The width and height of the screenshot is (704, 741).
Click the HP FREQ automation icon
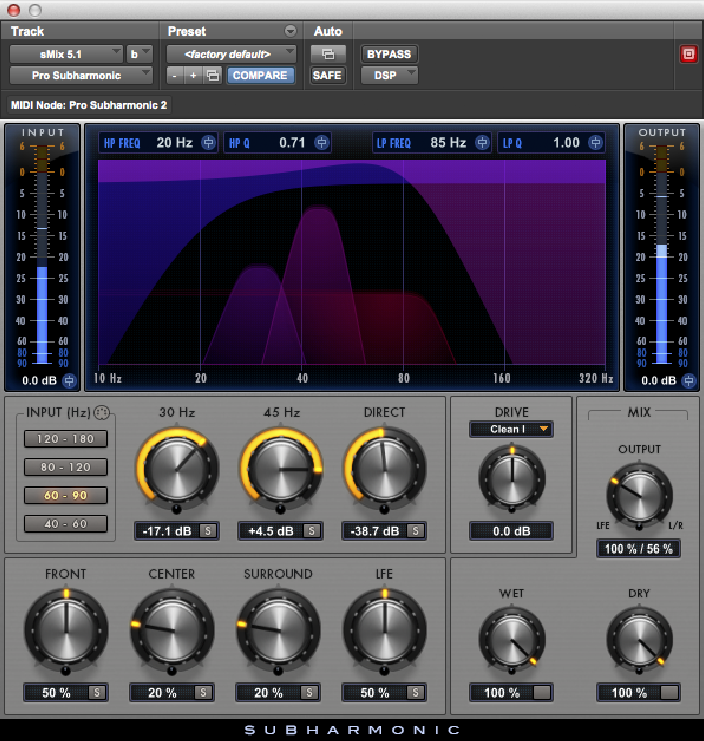coord(208,143)
